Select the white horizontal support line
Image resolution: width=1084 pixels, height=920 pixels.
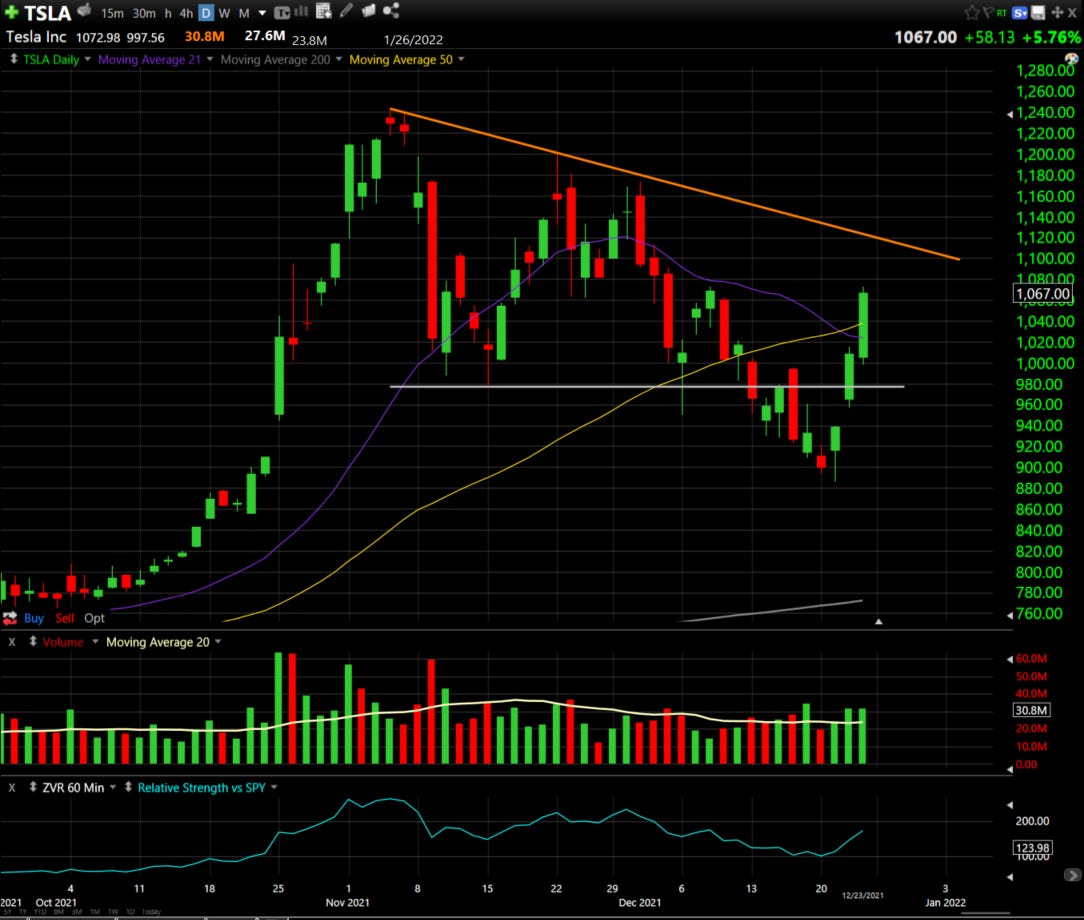point(647,386)
